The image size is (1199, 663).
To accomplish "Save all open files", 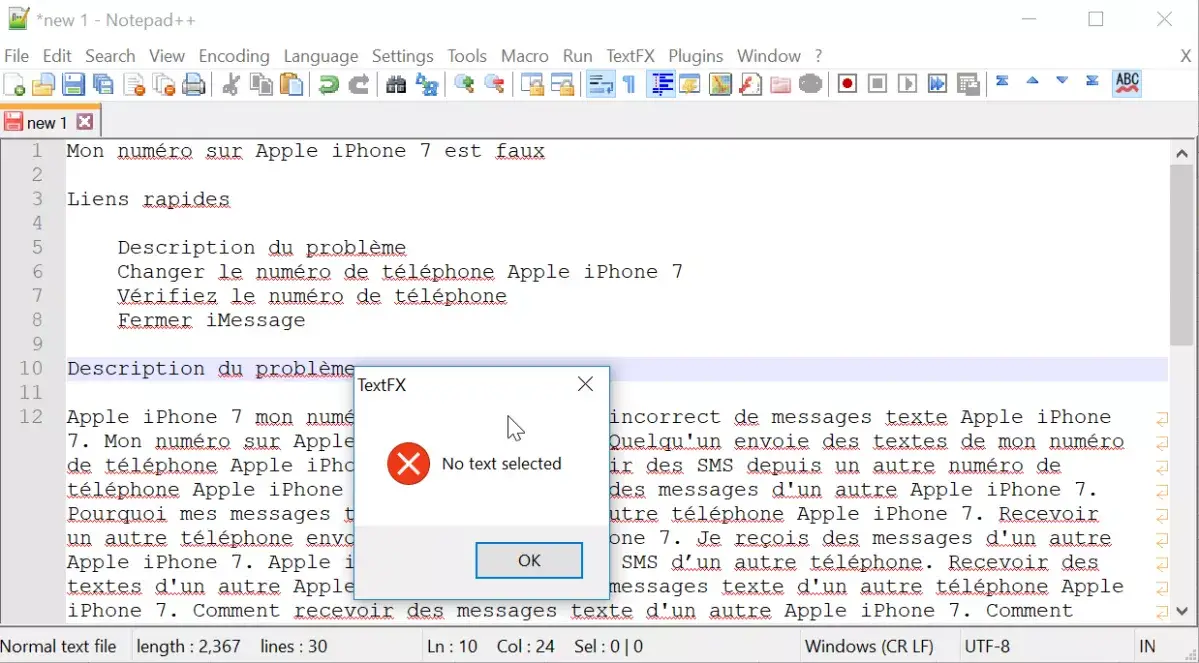I will (x=103, y=84).
